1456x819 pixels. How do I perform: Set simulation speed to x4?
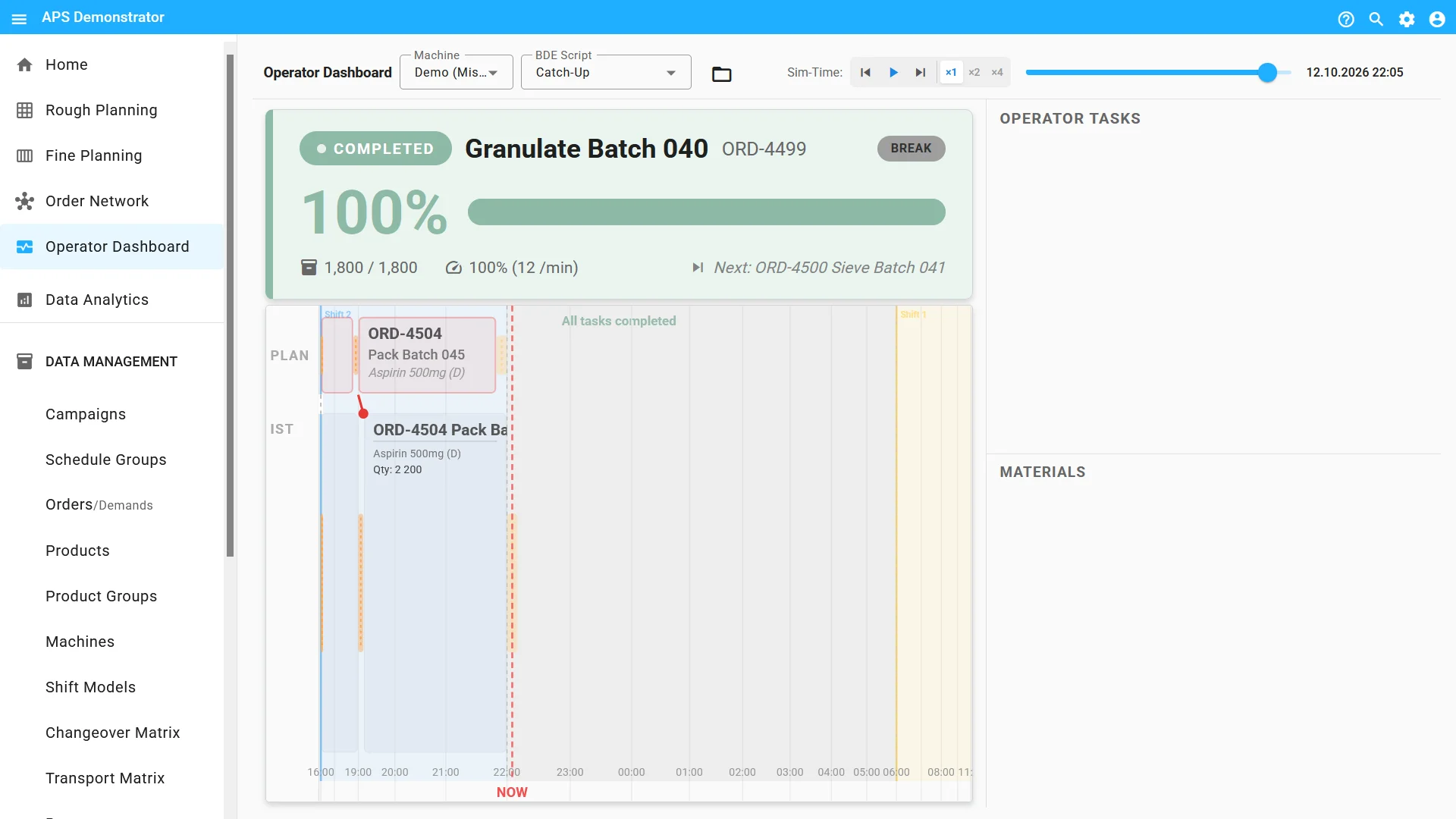pos(997,73)
